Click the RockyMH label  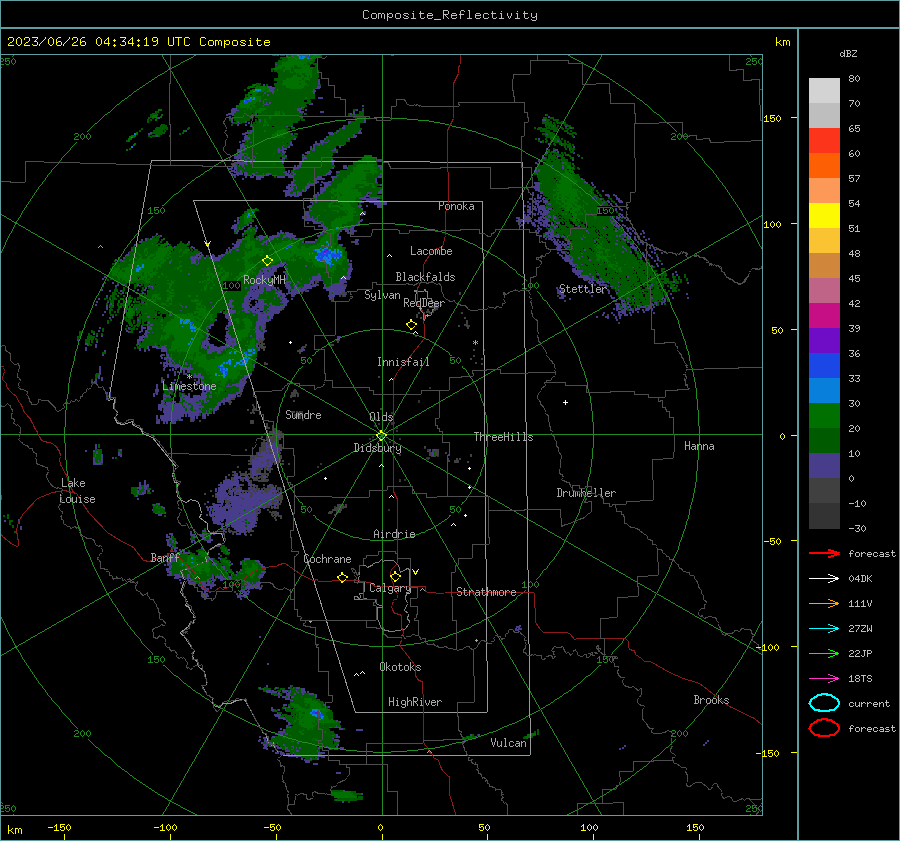[x=264, y=280]
